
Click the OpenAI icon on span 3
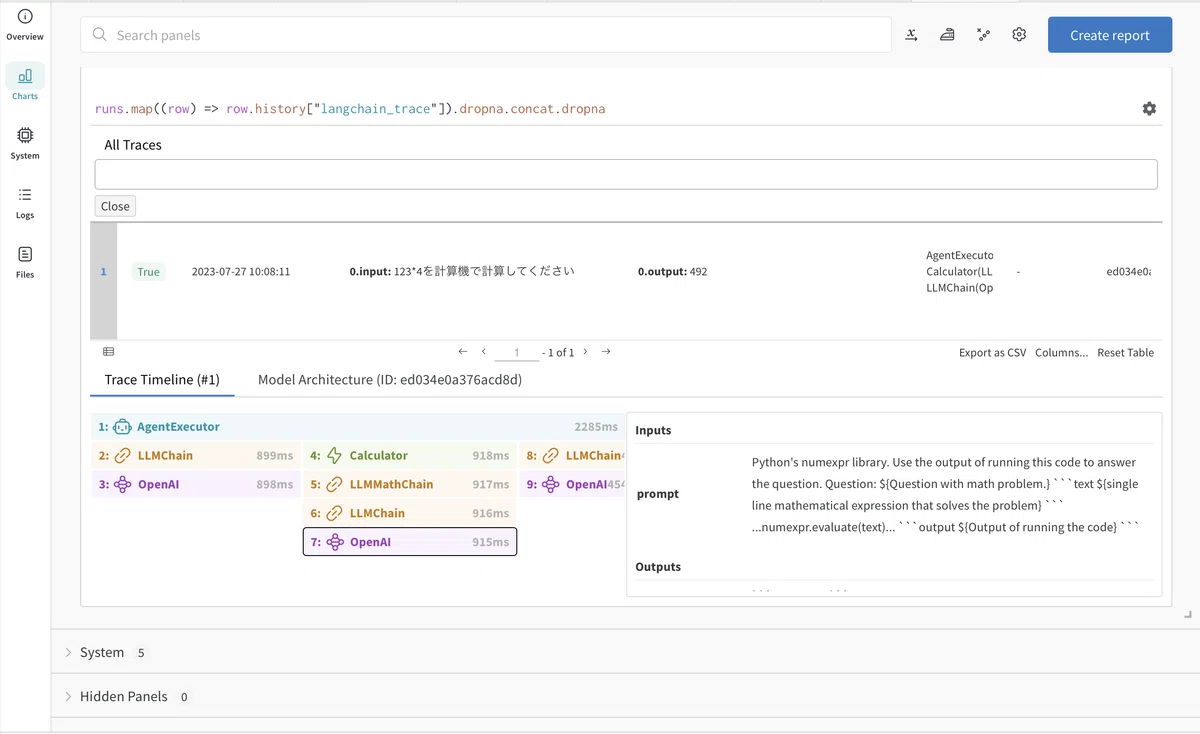[122, 485]
